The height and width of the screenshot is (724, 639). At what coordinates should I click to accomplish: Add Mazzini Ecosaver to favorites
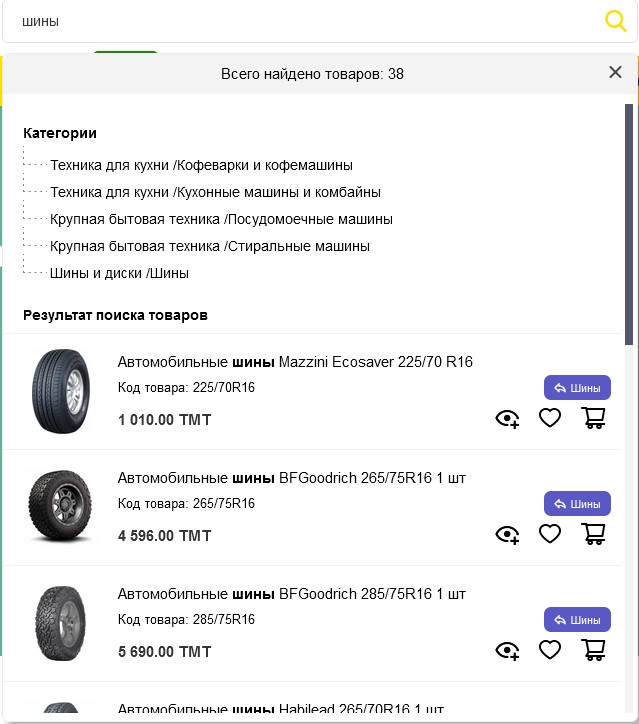tap(550, 418)
